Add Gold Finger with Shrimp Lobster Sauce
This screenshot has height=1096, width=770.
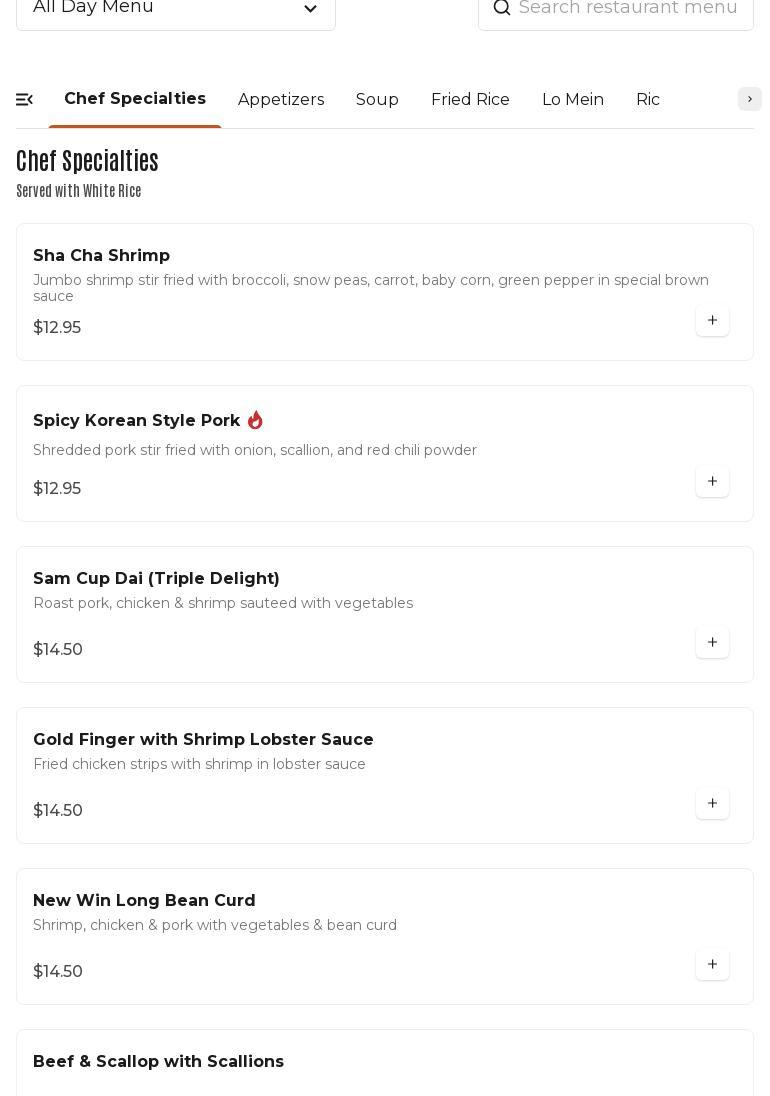(712, 804)
